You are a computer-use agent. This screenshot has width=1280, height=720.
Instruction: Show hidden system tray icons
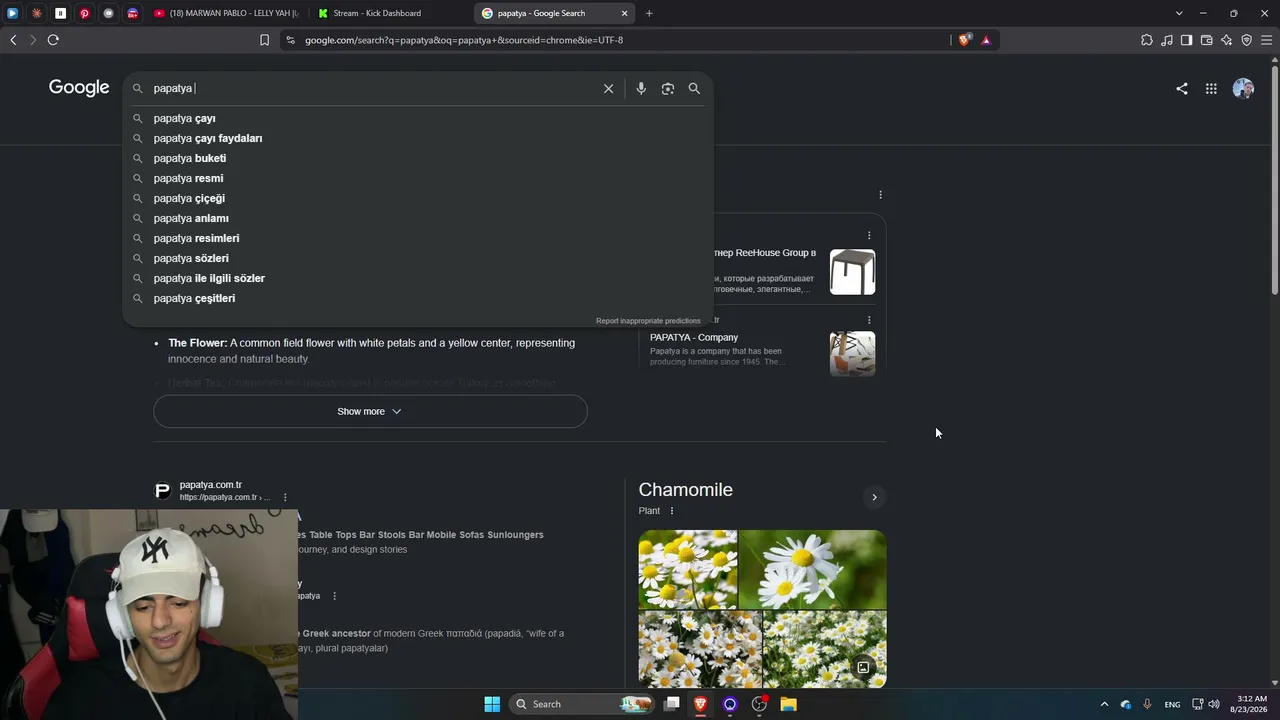[x=1104, y=704]
